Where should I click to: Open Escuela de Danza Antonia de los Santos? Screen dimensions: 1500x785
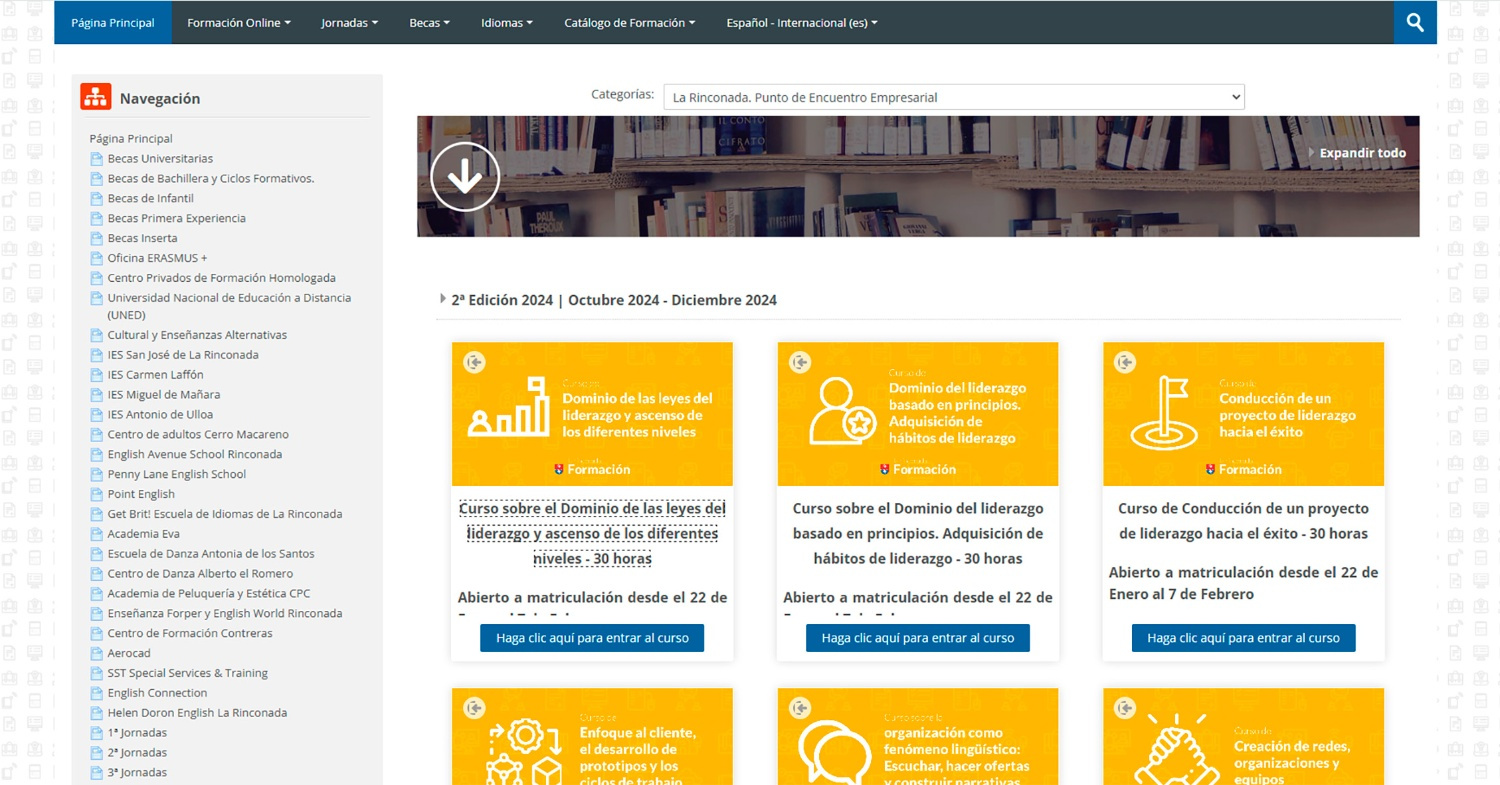tap(211, 554)
